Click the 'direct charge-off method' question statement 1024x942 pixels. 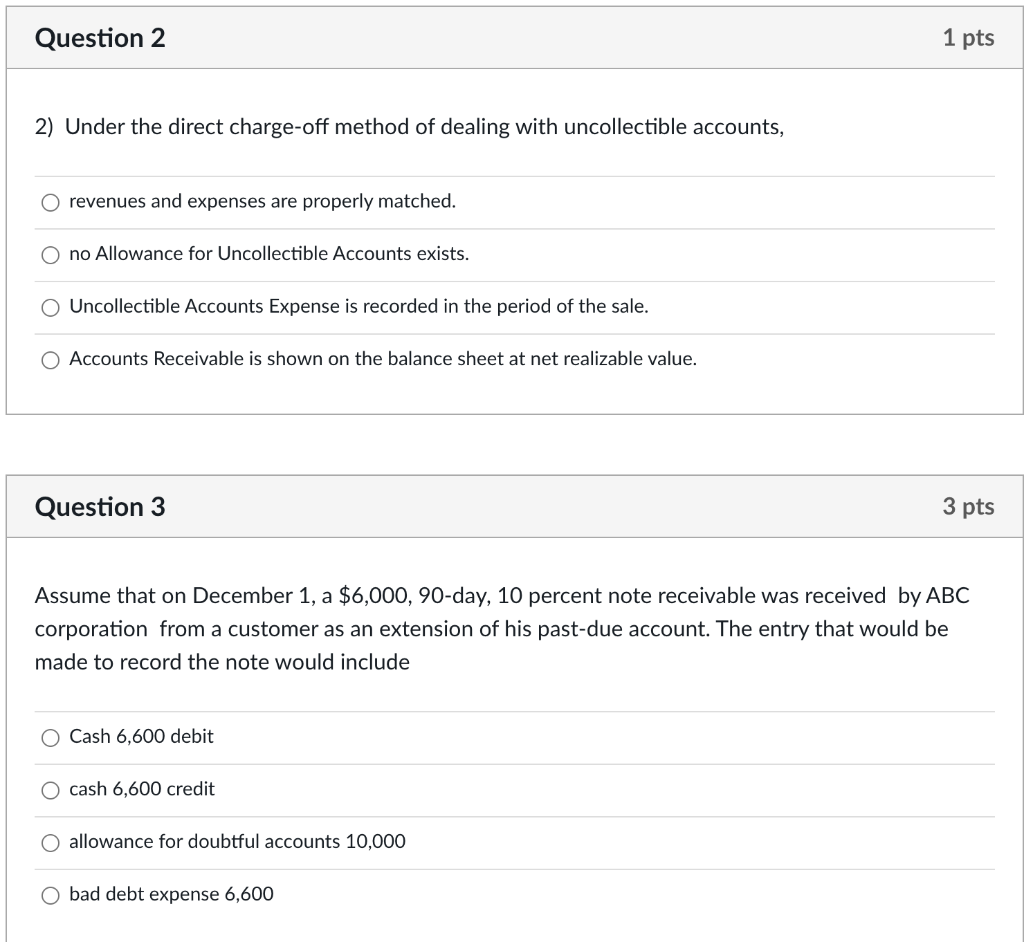pos(409,127)
